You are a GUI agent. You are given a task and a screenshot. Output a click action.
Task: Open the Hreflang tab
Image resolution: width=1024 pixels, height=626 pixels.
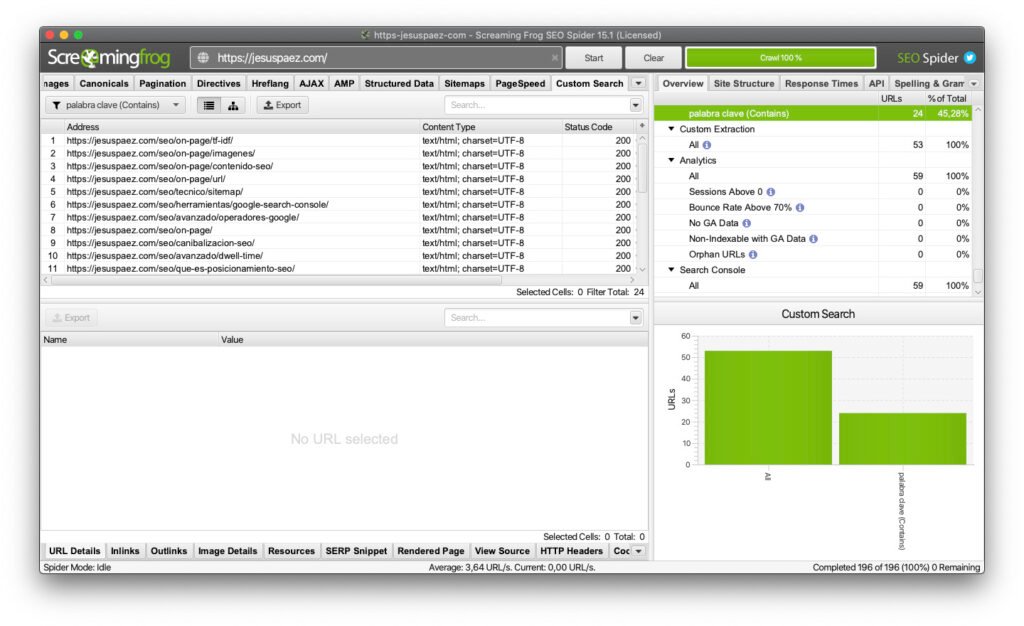[270, 84]
